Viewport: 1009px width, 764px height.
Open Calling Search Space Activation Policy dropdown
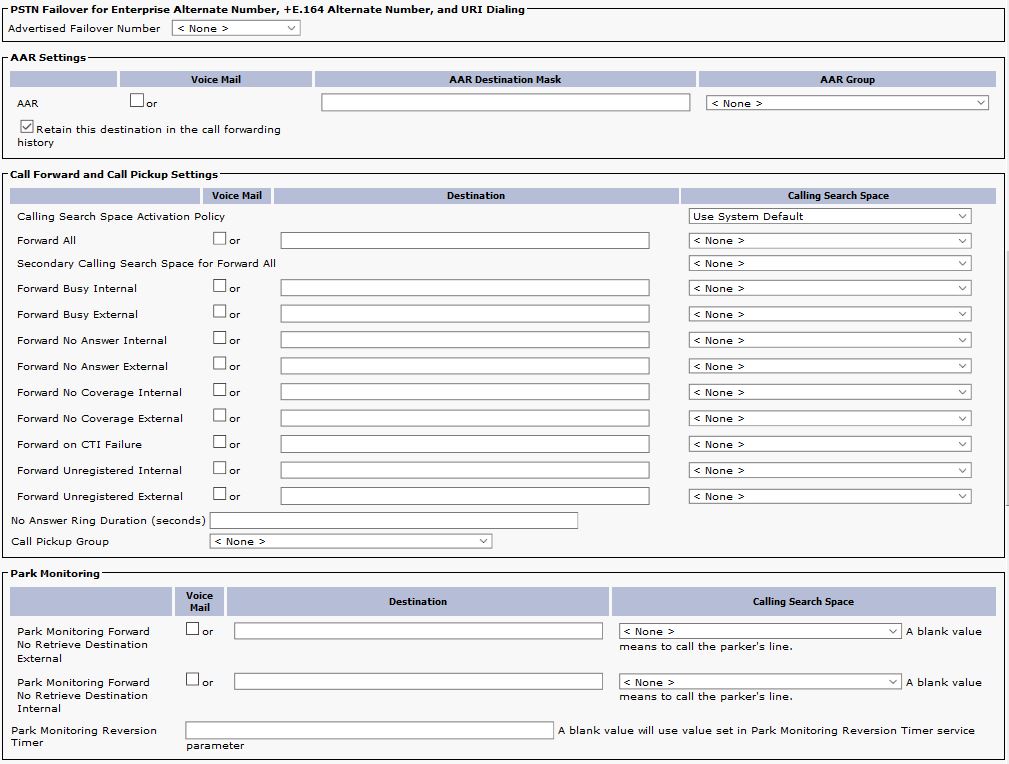tap(829, 217)
